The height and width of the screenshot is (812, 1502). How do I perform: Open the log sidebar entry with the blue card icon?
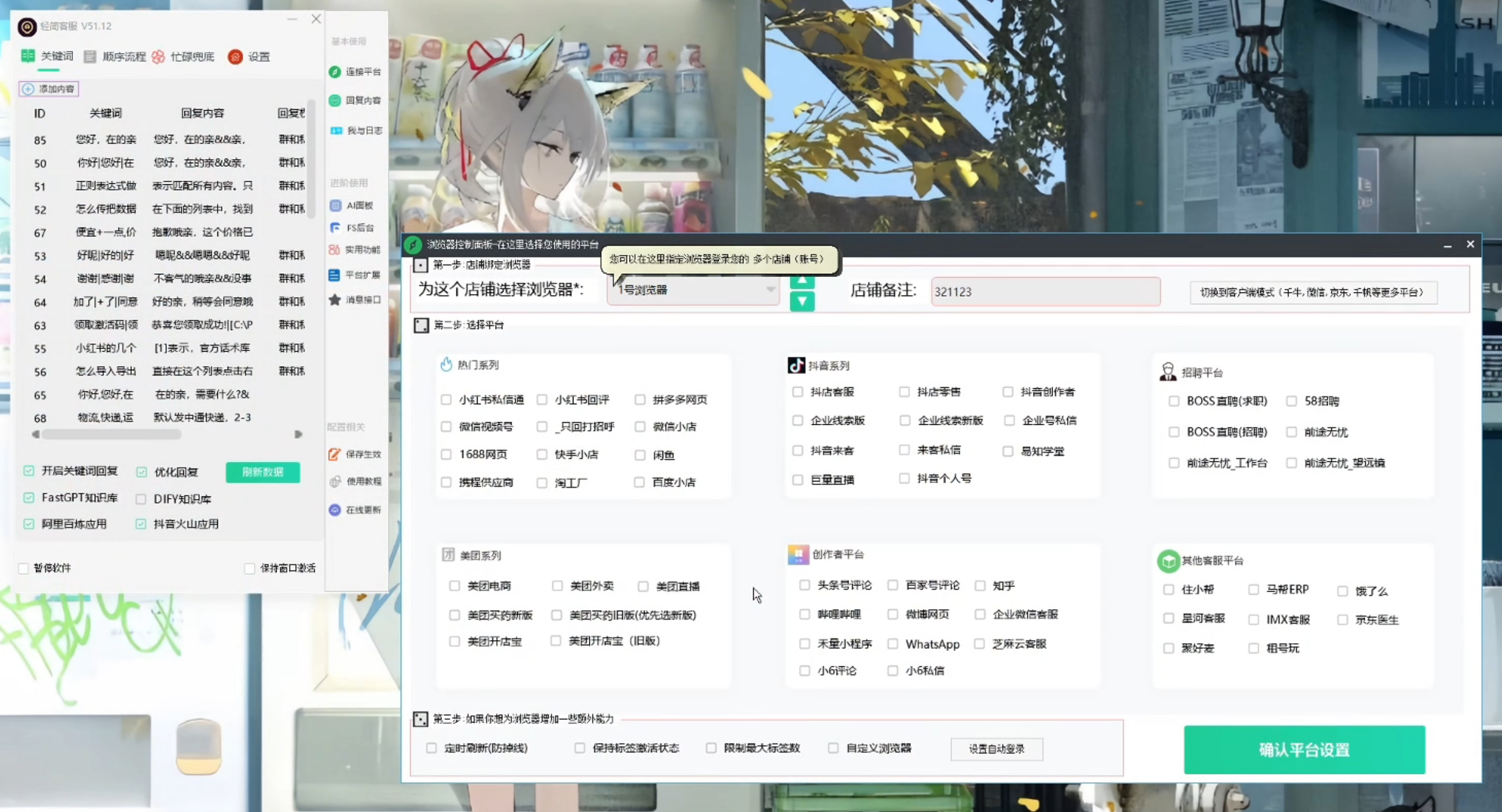pos(356,131)
